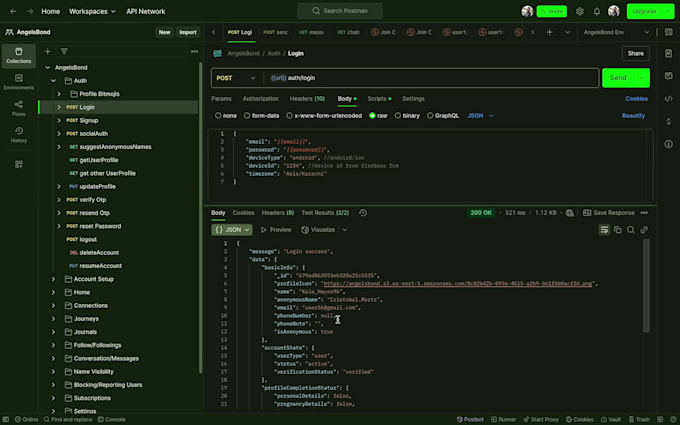
Task: Expand the Profile Bitmojis folder
Action: coord(59,94)
